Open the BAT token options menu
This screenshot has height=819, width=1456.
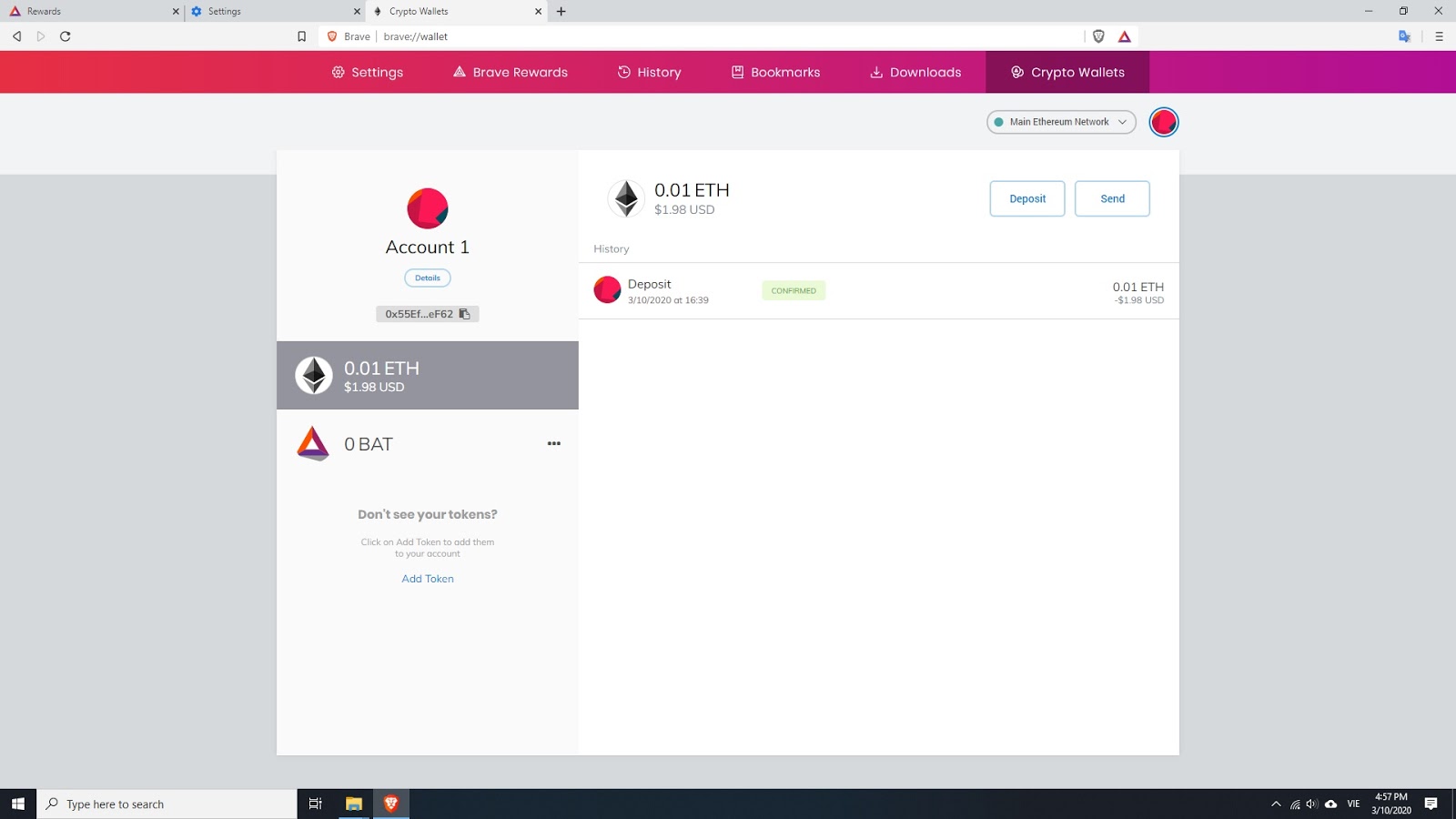click(x=553, y=443)
